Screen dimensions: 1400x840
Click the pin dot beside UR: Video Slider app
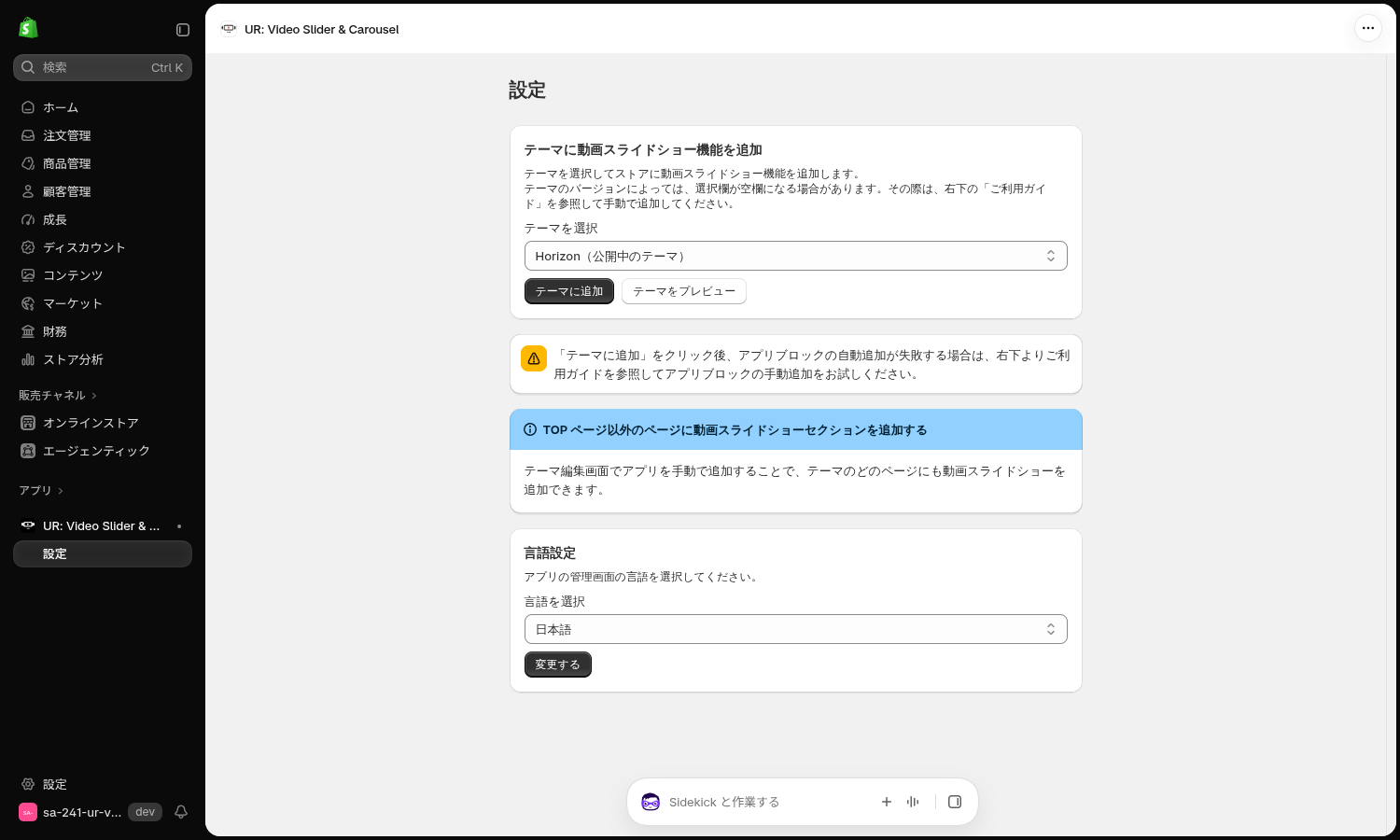point(179,526)
